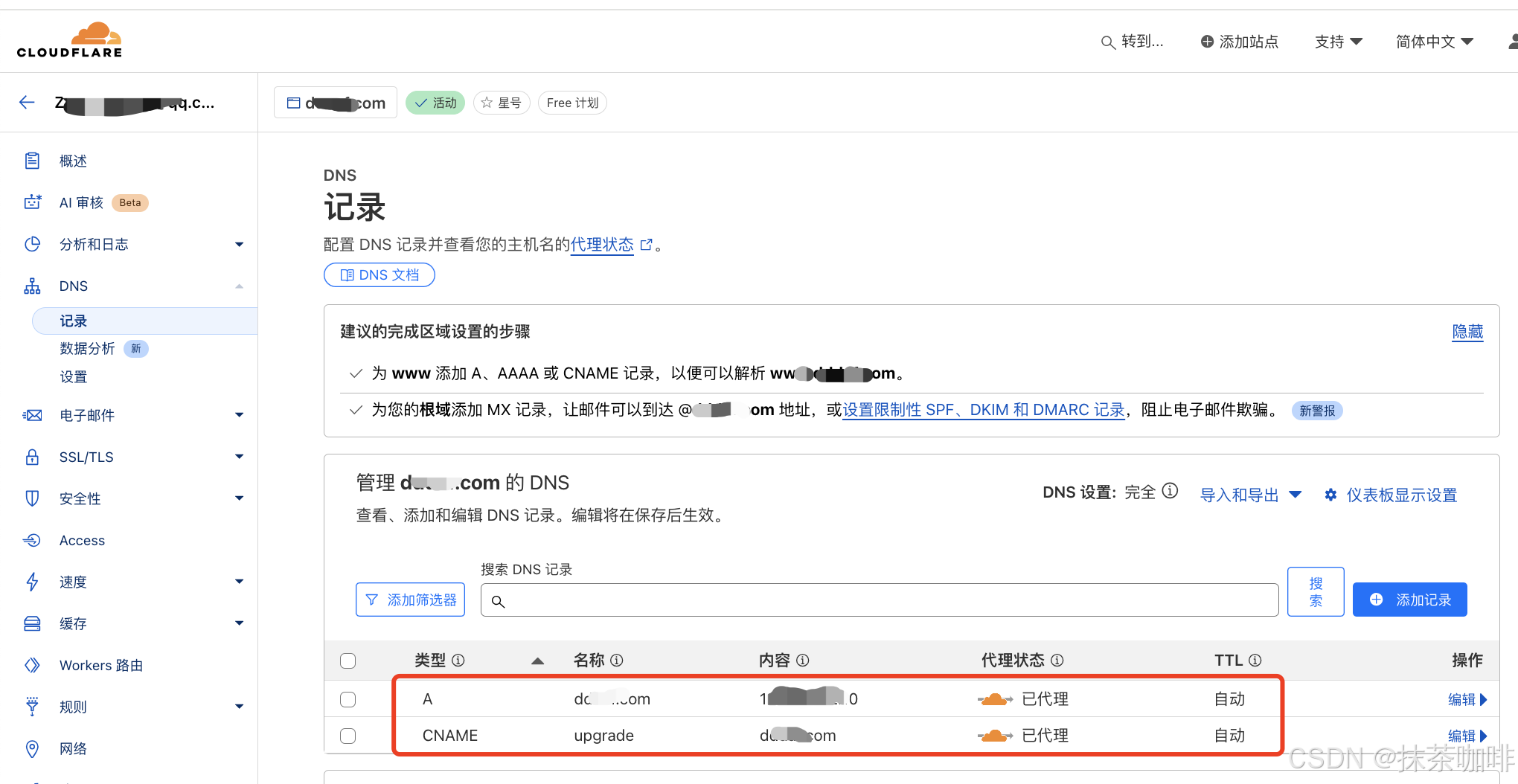Click info icon next to 代理状态 header

coord(1057,661)
